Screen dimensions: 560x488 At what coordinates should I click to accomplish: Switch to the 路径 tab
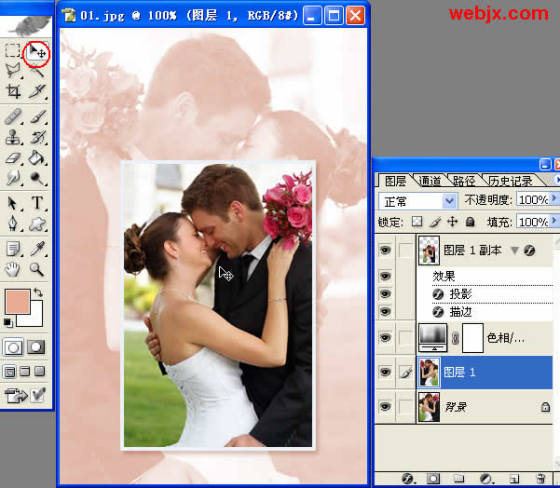tap(464, 181)
